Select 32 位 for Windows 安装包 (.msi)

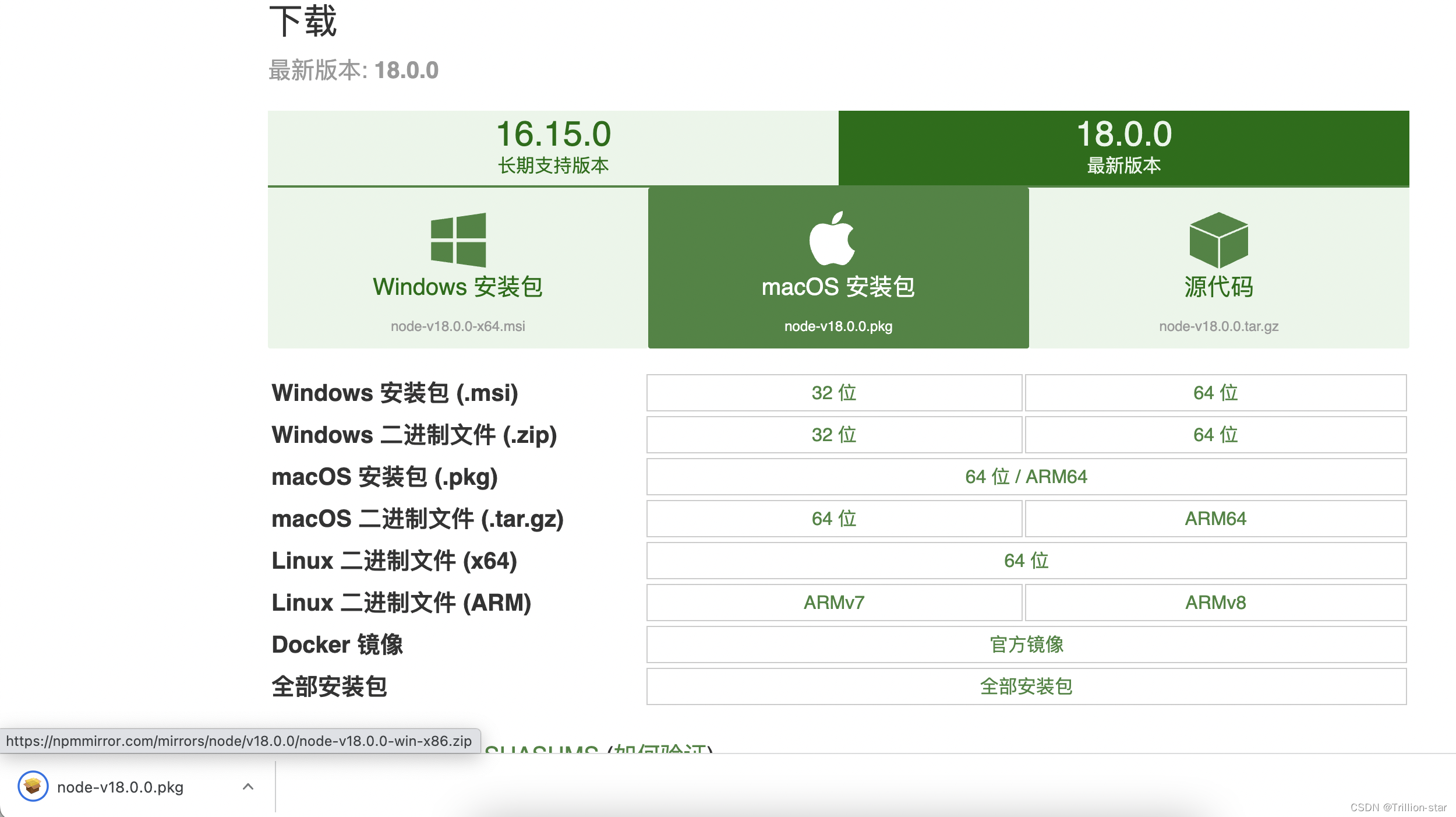[x=834, y=393]
